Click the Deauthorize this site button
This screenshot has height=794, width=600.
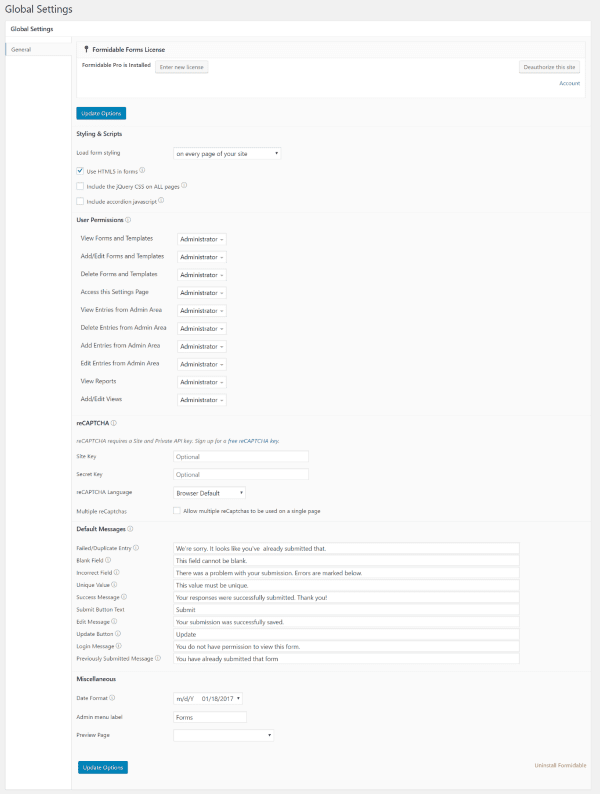[549, 67]
